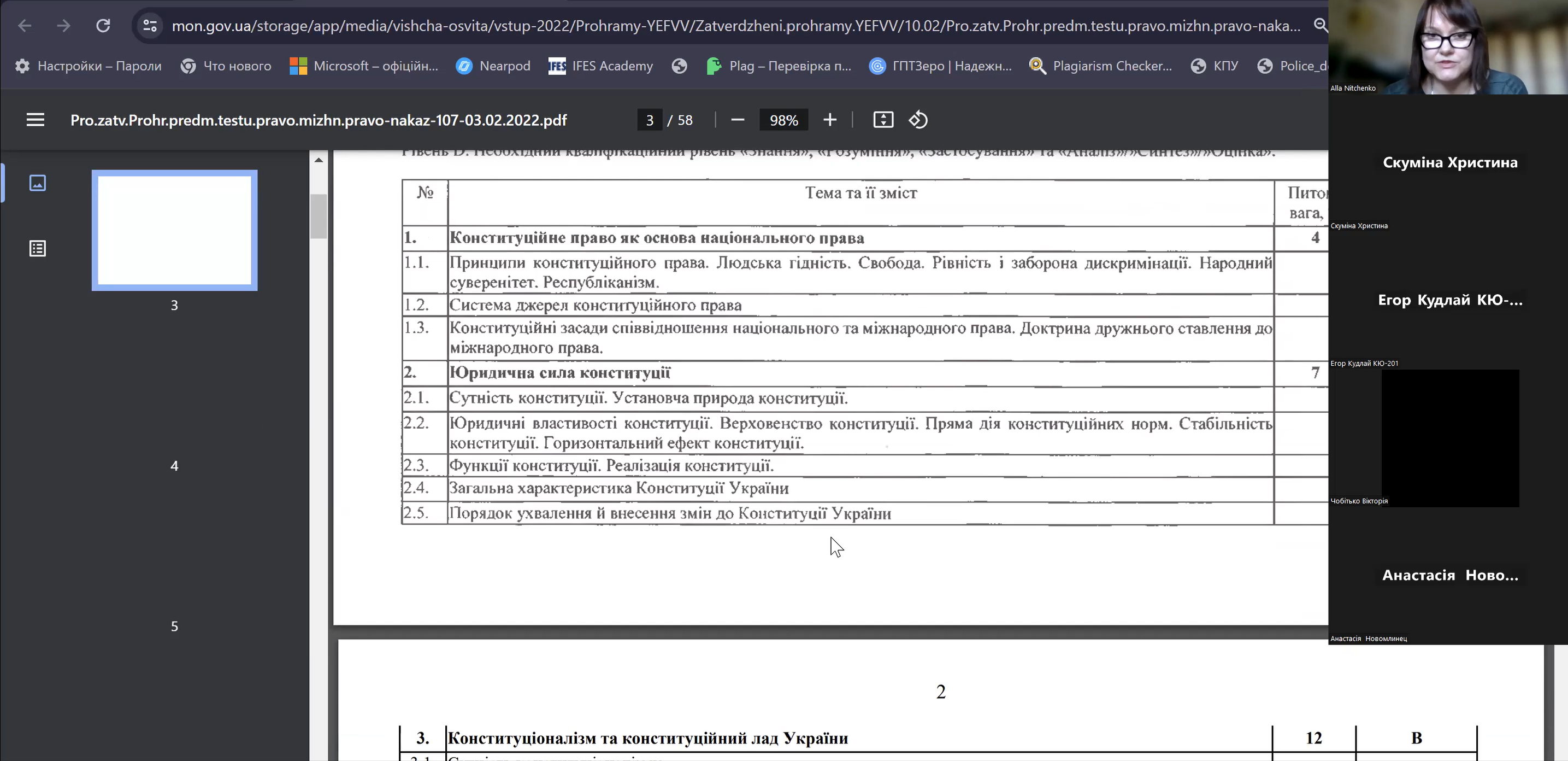Click the thumbnail panel scroll-up arrow
1568x761 pixels.
319,160
